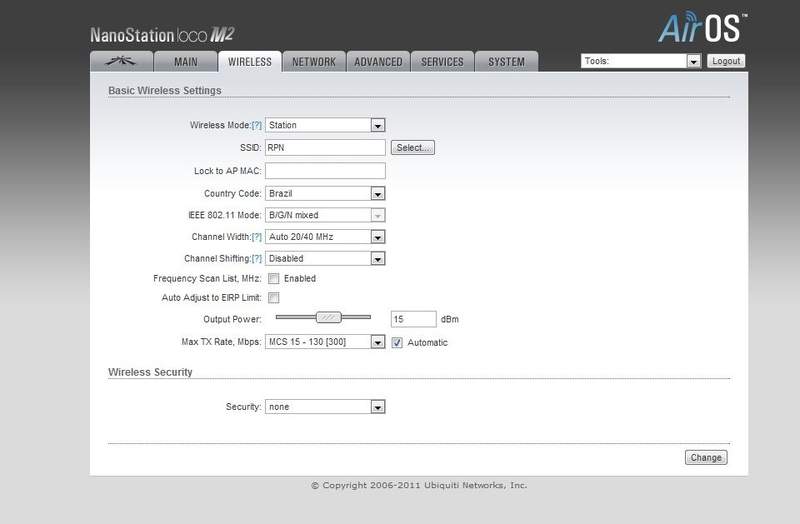This screenshot has height=524, width=800.
Task: Go to the ADVANCED tab
Action: [378, 61]
